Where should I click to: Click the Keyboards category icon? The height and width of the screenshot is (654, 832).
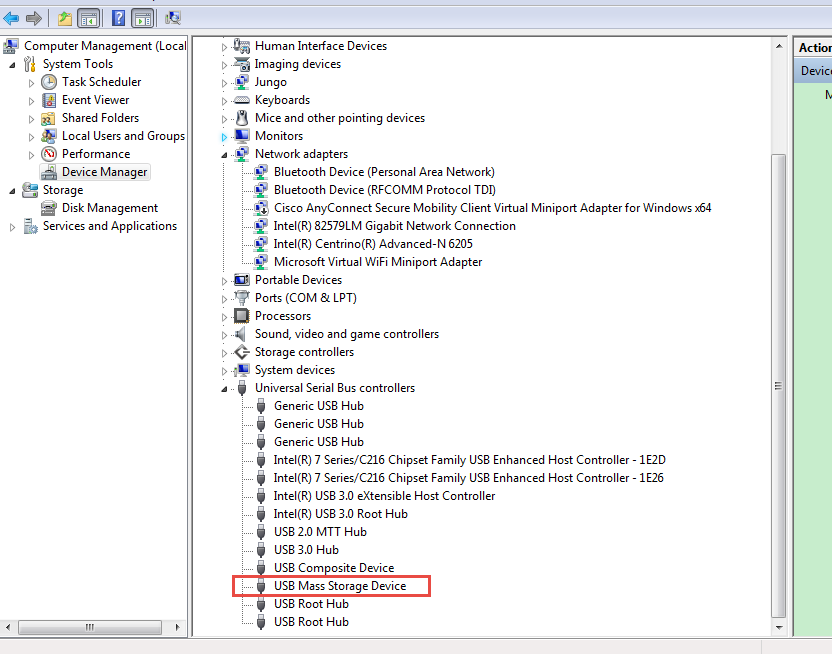(x=242, y=100)
